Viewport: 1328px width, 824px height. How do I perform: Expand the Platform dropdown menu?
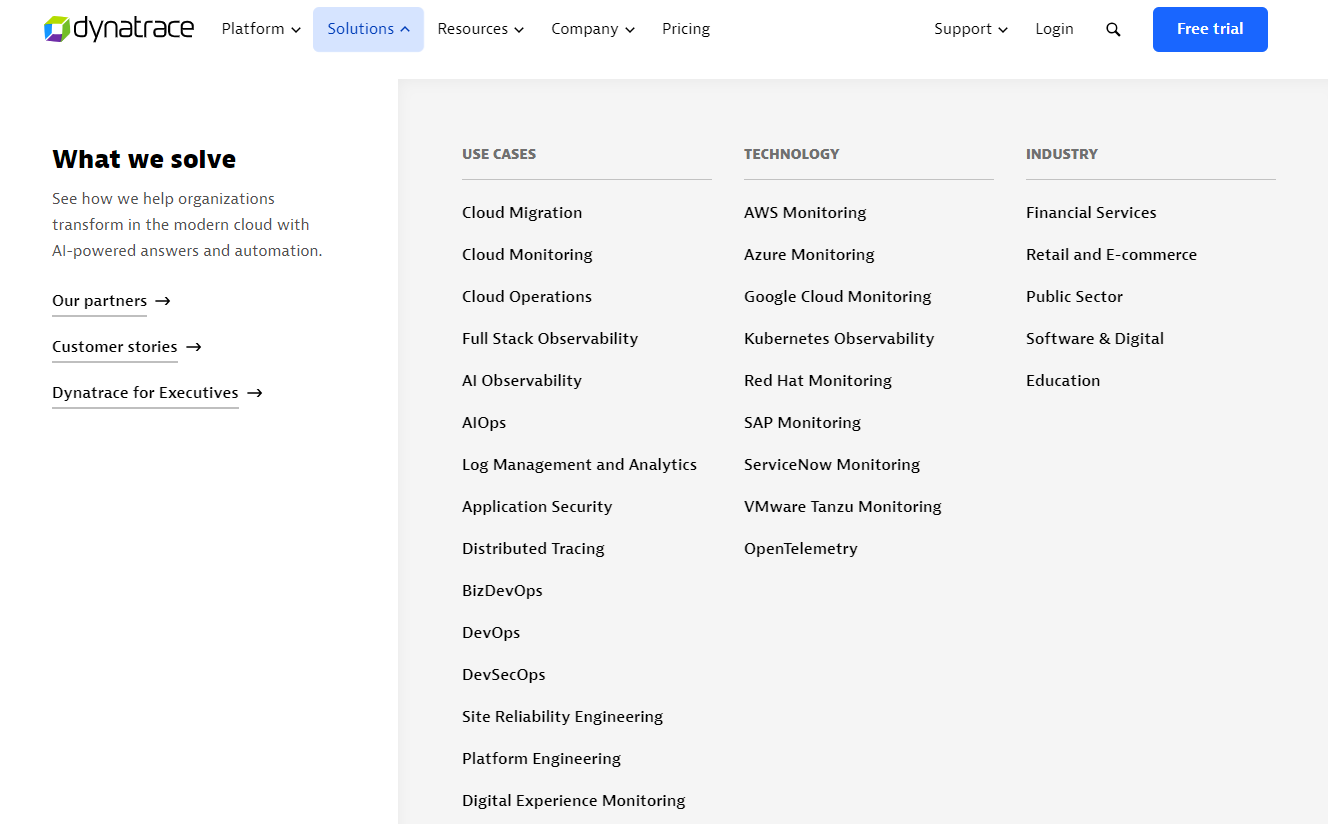click(261, 29)
